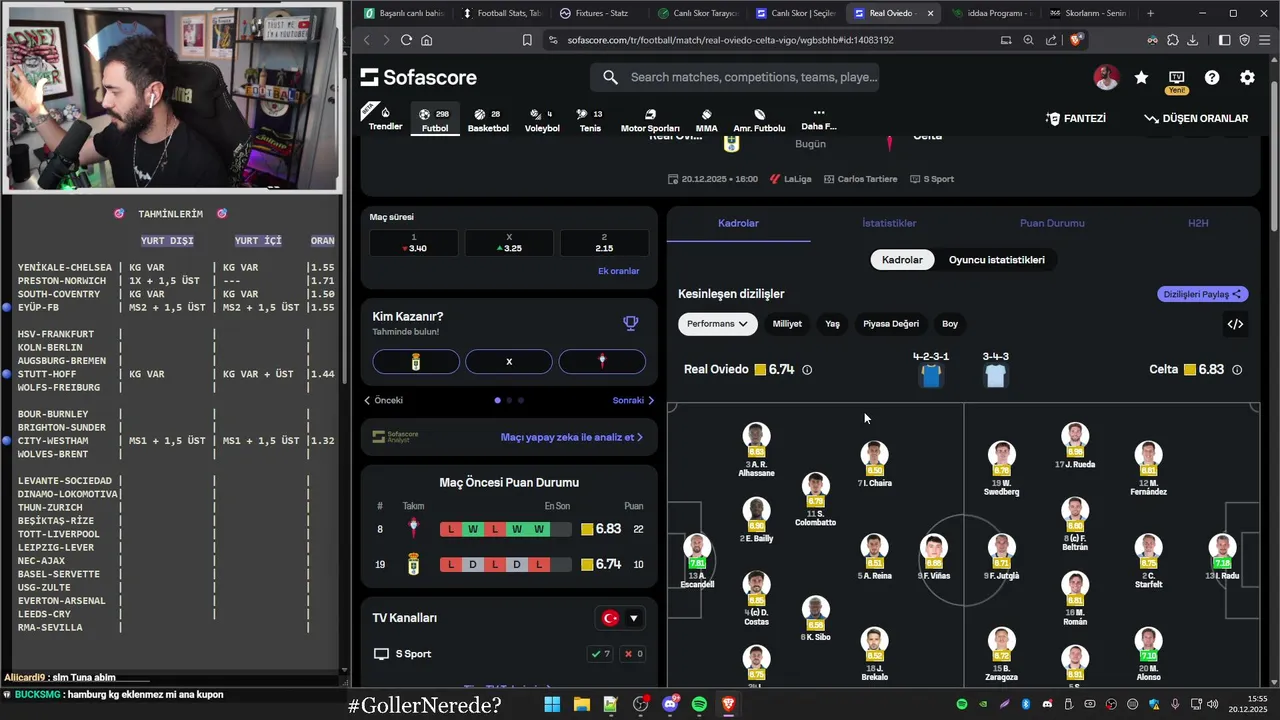
Task: Open the browser downloads icon
Action: [1192, 40]
